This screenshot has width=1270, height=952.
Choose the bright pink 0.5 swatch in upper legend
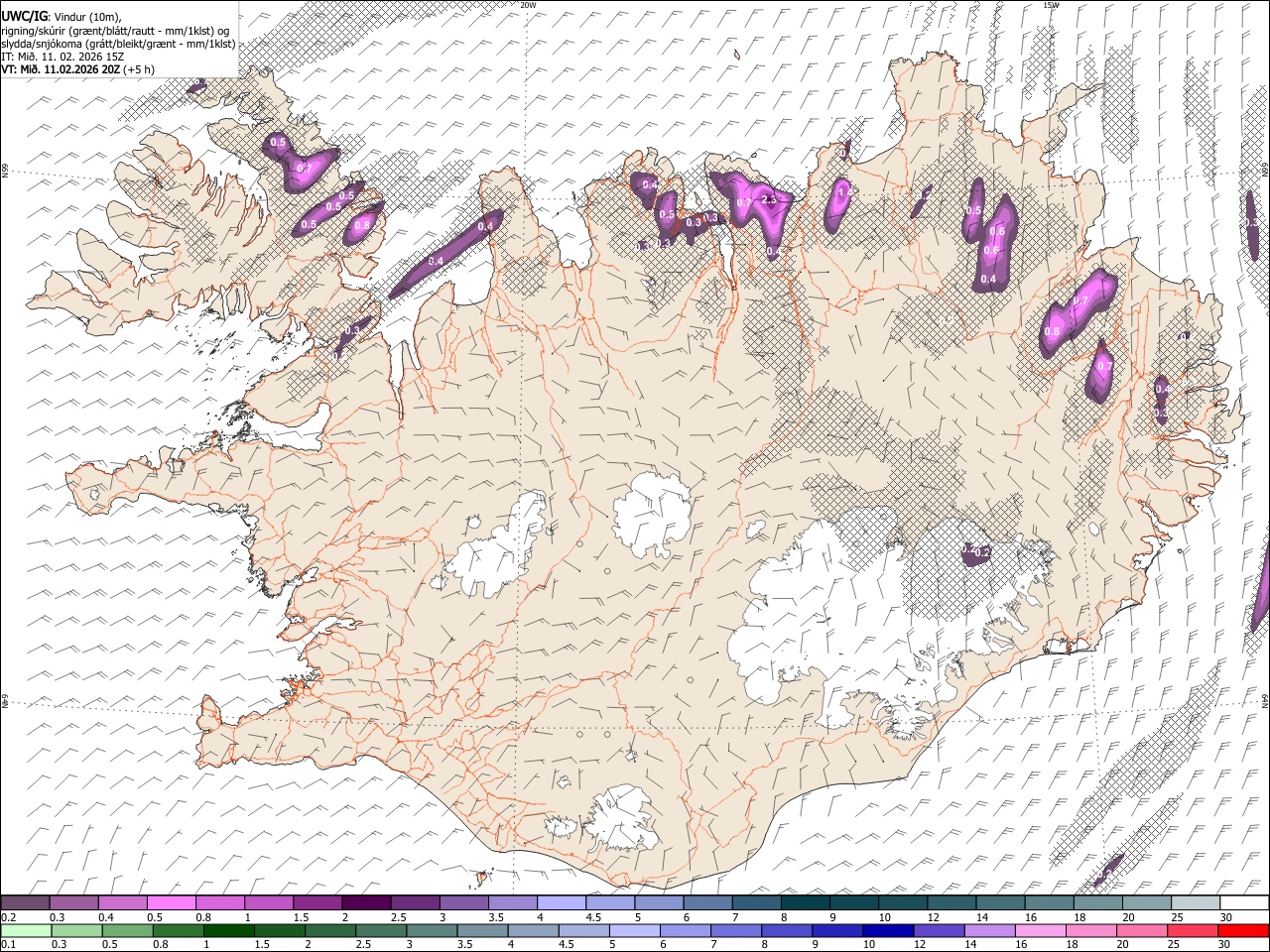172,903
